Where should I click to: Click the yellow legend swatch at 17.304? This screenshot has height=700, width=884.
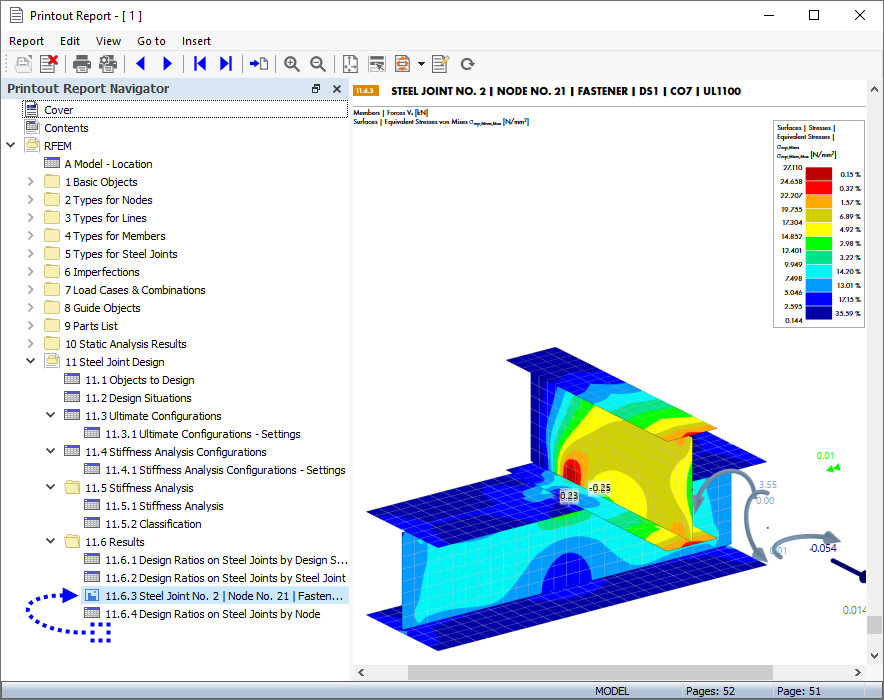819,229
